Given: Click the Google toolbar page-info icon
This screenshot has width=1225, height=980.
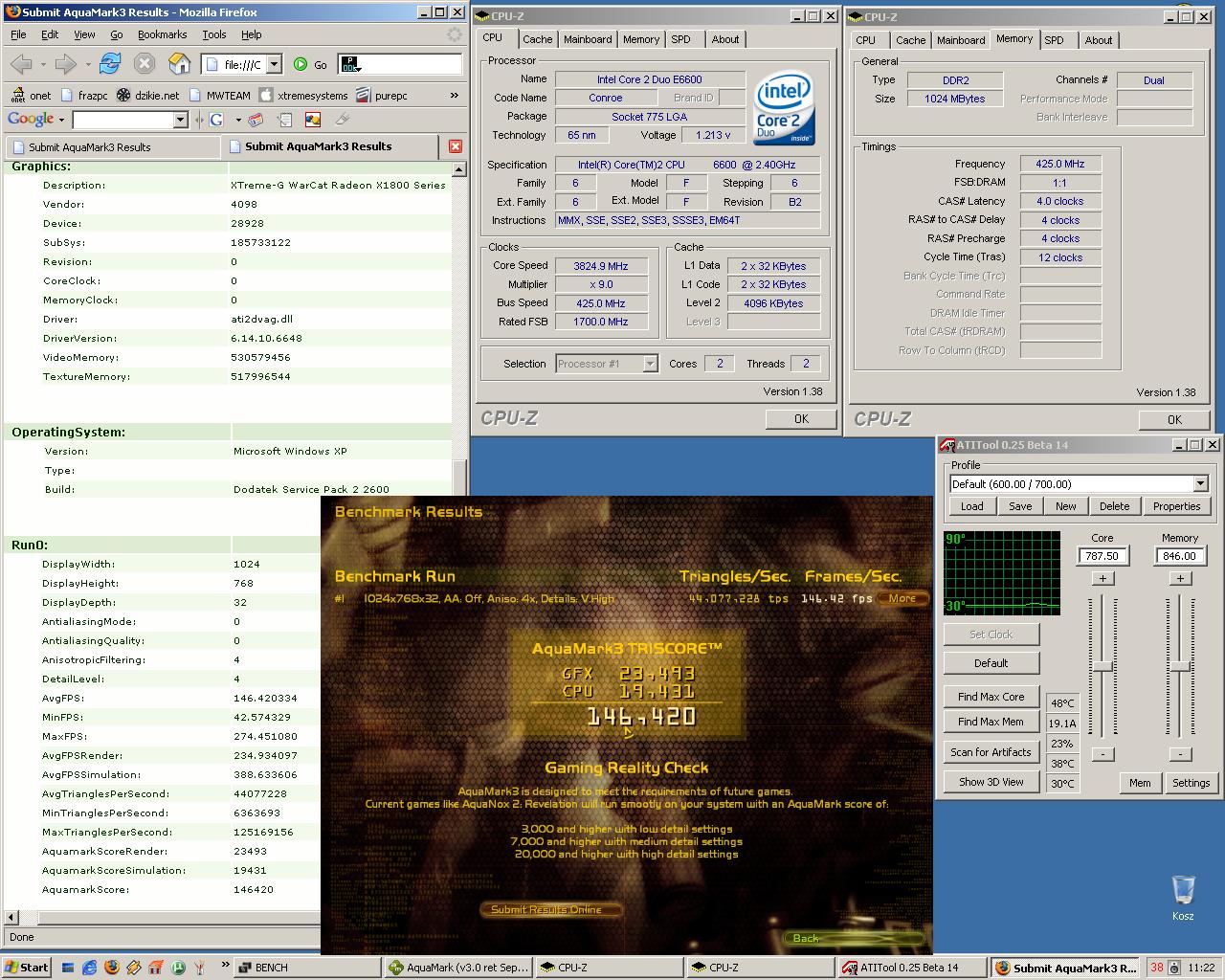Looking at the screenshot, I should click(x=284, y=120).
